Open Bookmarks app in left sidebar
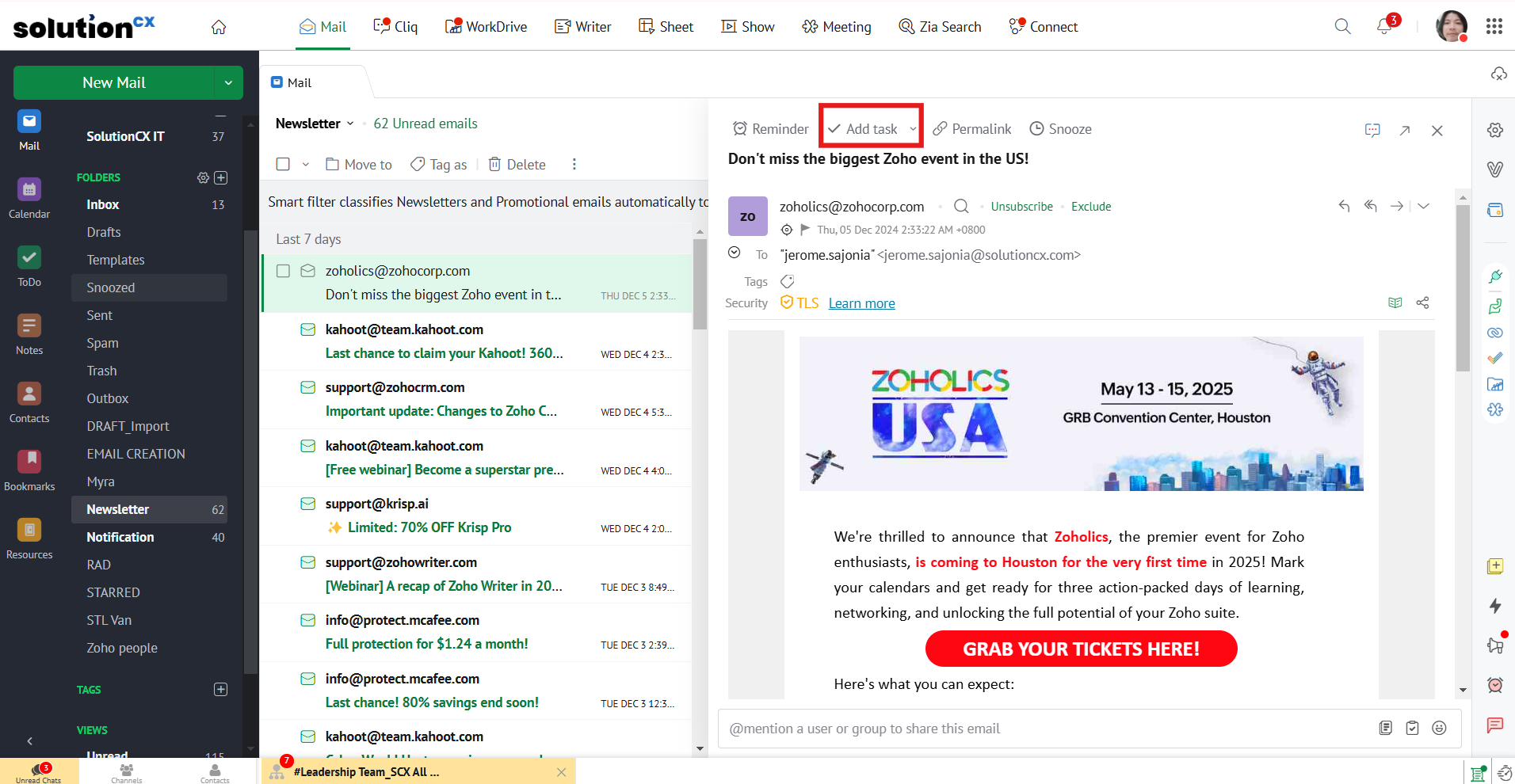The width and height of the screenshot is (1515, 784). pyautogui.click(x=29, y=470)
